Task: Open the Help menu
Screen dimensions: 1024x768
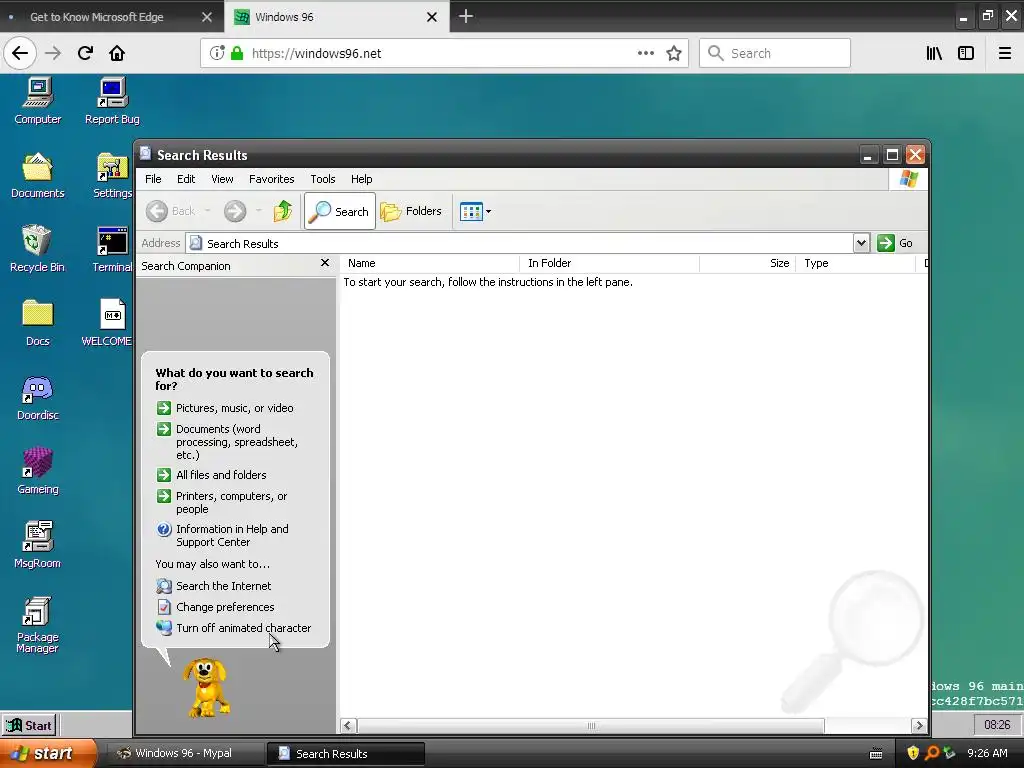Action: click(x=361, y=179)
